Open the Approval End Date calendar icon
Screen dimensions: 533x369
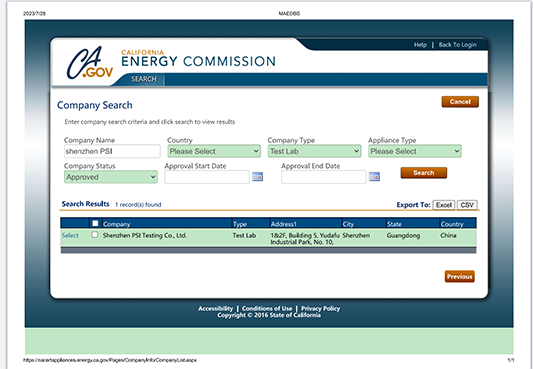pos(374,177)
